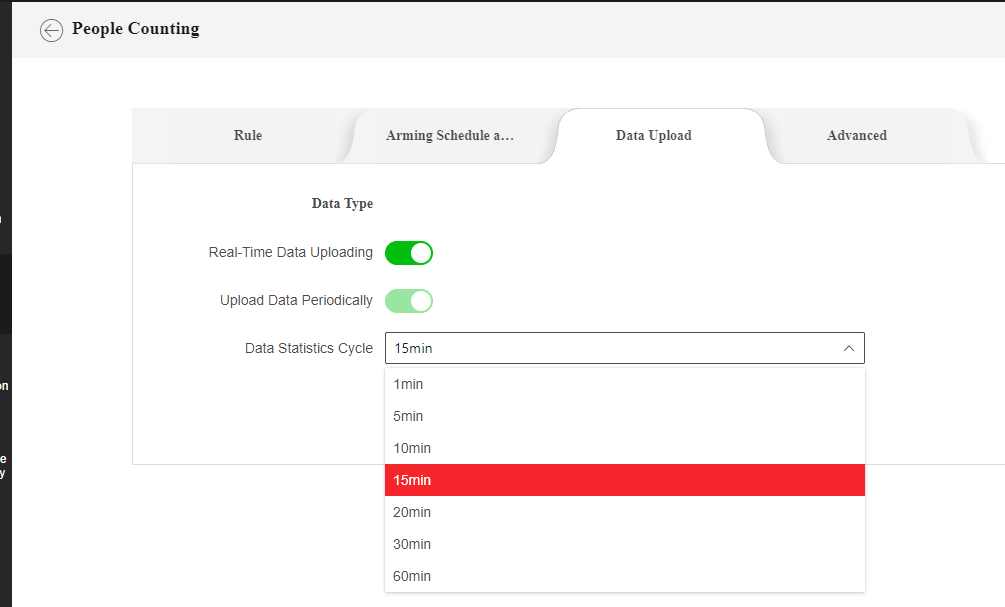The height and width of the screenshot is (607, 1005).
Task: Select the 60min cycle option
Action: click(x=411, y=576)
